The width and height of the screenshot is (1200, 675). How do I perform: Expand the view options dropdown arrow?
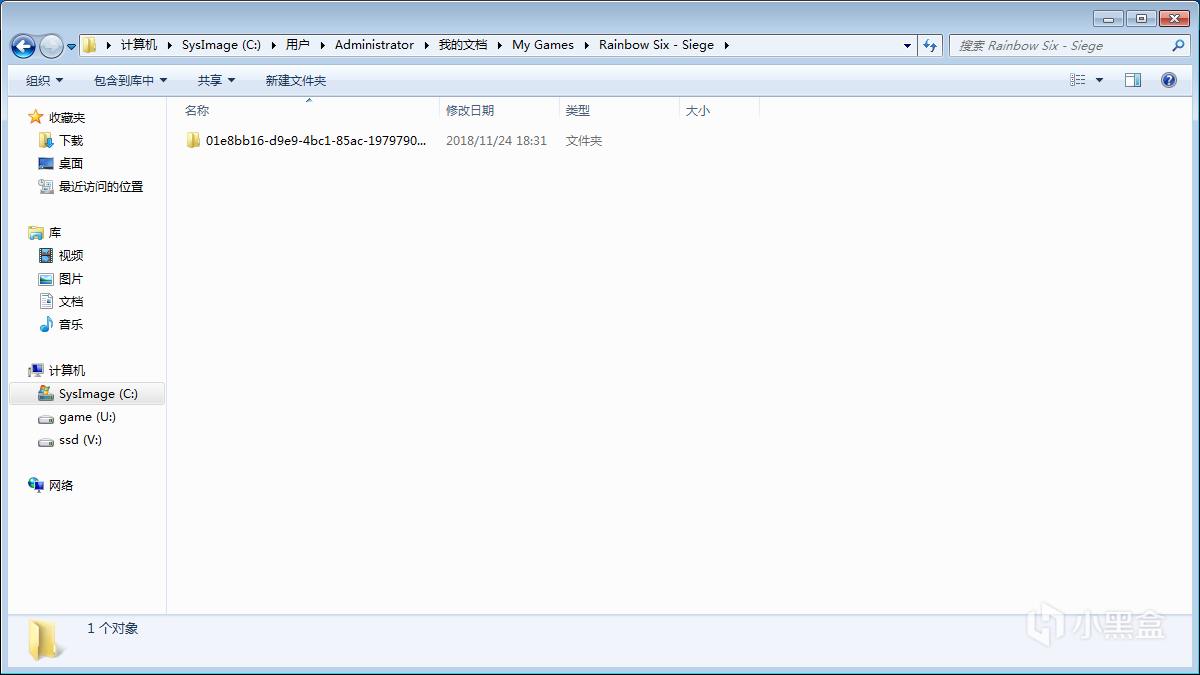coord(1100,80)
